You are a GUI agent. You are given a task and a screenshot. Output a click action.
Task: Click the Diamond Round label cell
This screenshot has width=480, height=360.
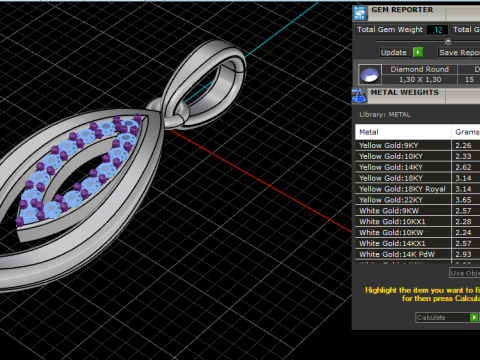[x=419, y=69]
